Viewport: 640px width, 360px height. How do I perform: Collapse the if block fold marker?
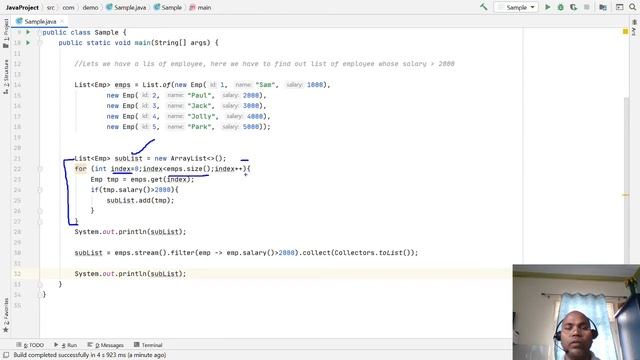40,190
